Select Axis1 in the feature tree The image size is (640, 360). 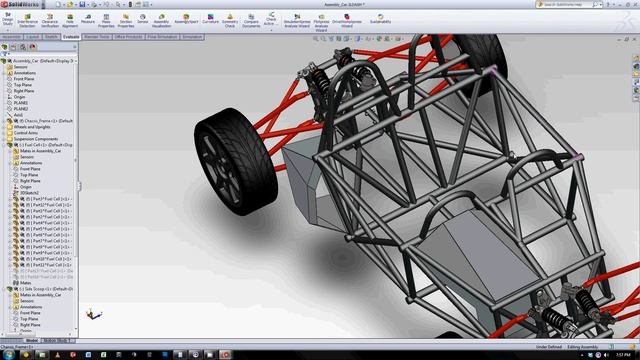(18, 115)
